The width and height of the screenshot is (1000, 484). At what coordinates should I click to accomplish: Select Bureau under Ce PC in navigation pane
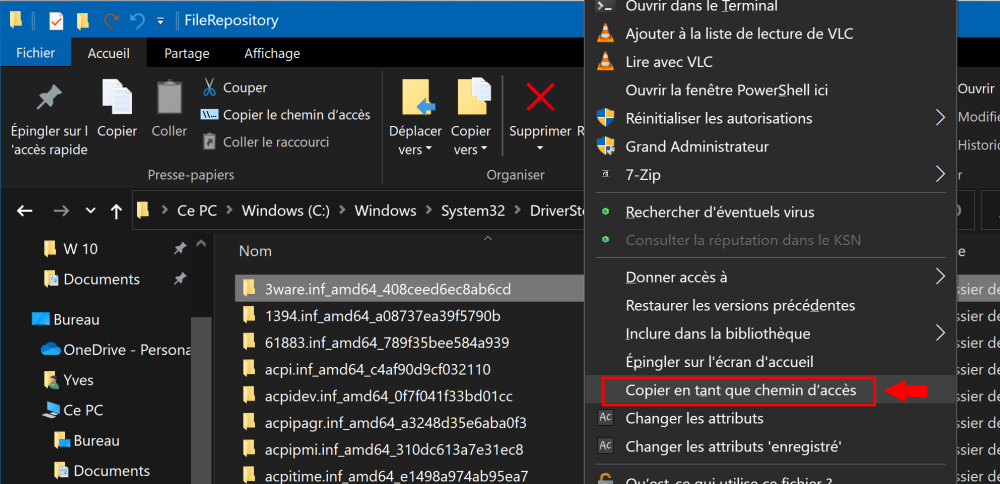click(87, 441)
